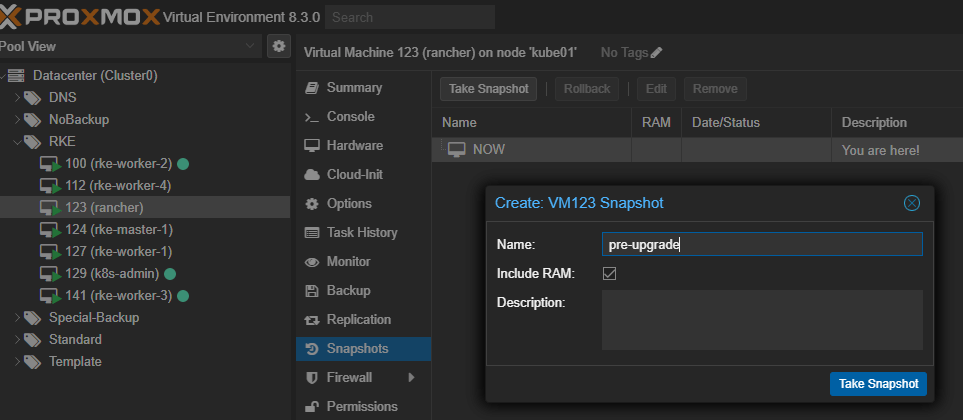This screenshot has height=420, width=963.
Task: Click the snapshot Name input field
Action: pos(761,244)
